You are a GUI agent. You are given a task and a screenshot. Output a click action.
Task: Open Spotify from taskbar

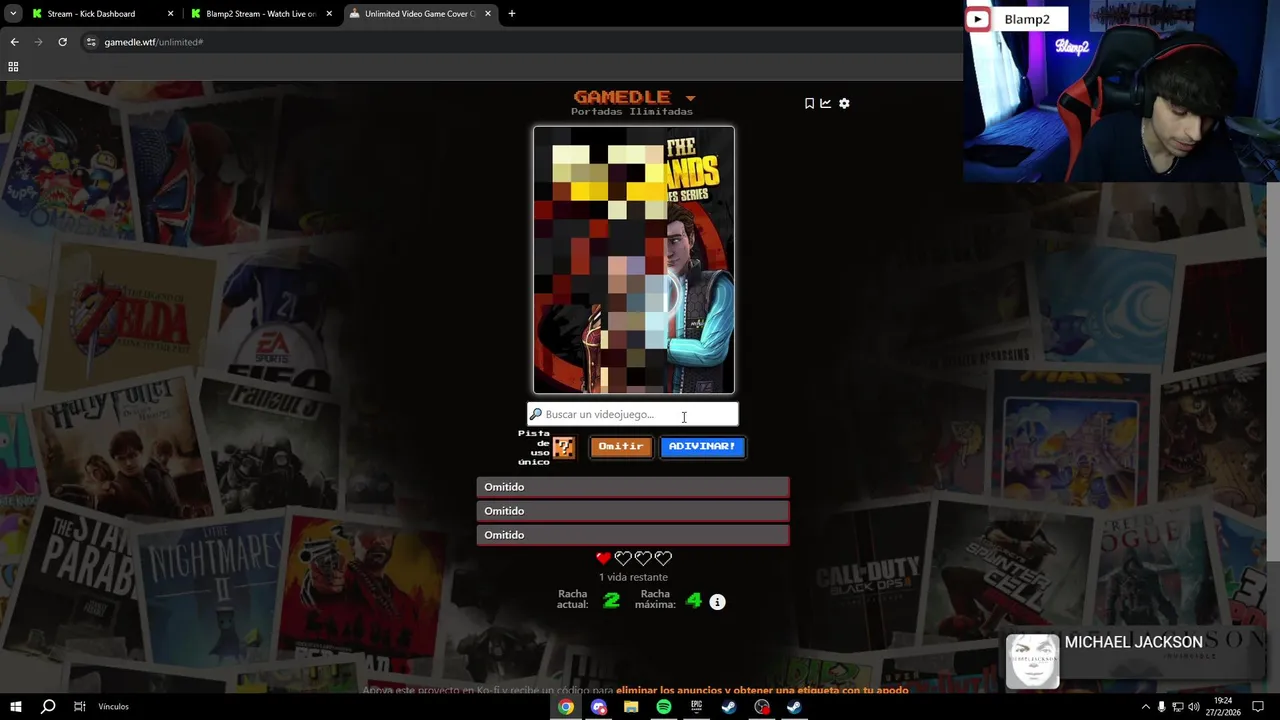click(x=664, y=707)
